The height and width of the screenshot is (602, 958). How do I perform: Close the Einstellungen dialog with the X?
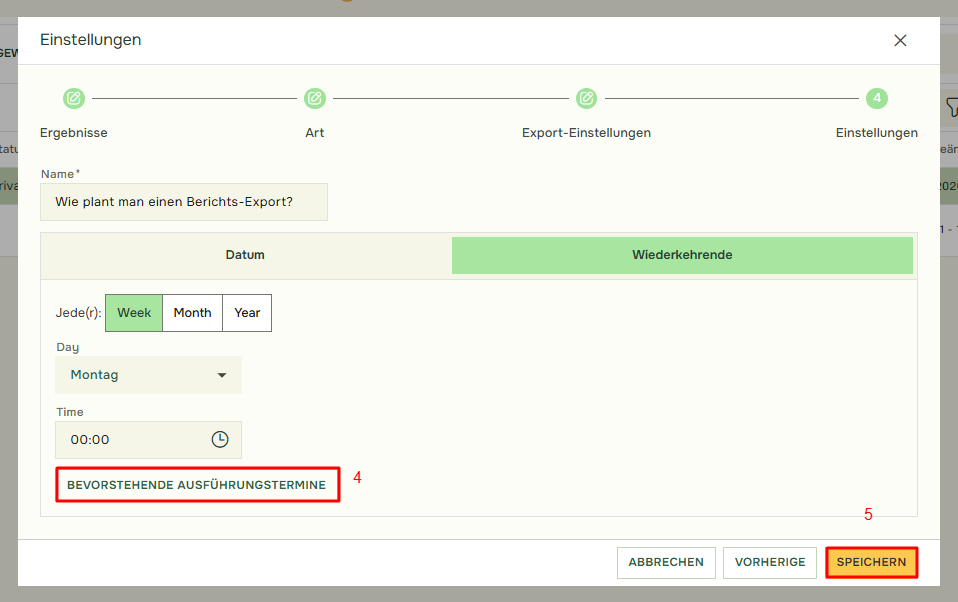pyautogui.click(x=900, y=41)
